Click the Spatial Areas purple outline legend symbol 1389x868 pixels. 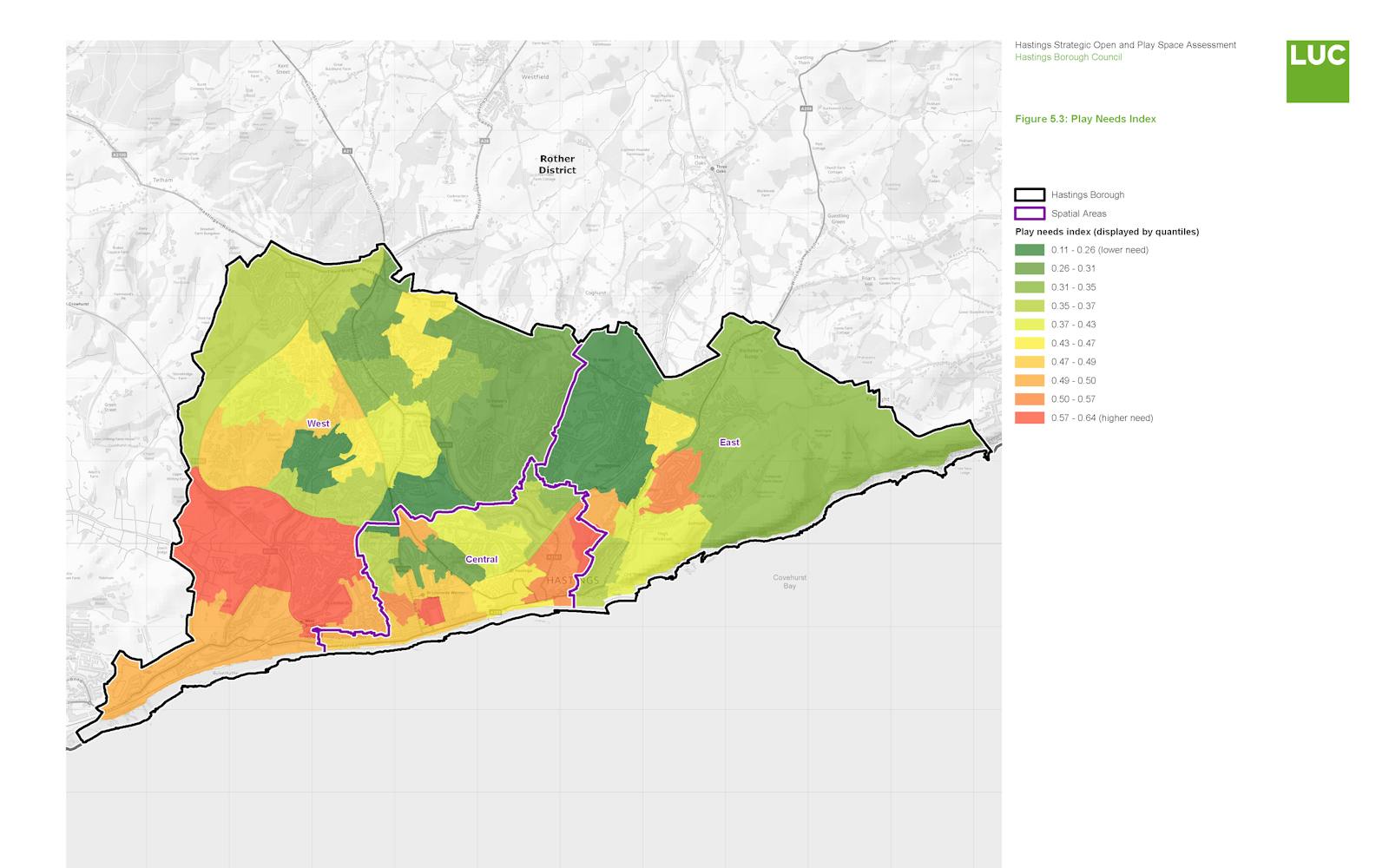(1030, 214)
